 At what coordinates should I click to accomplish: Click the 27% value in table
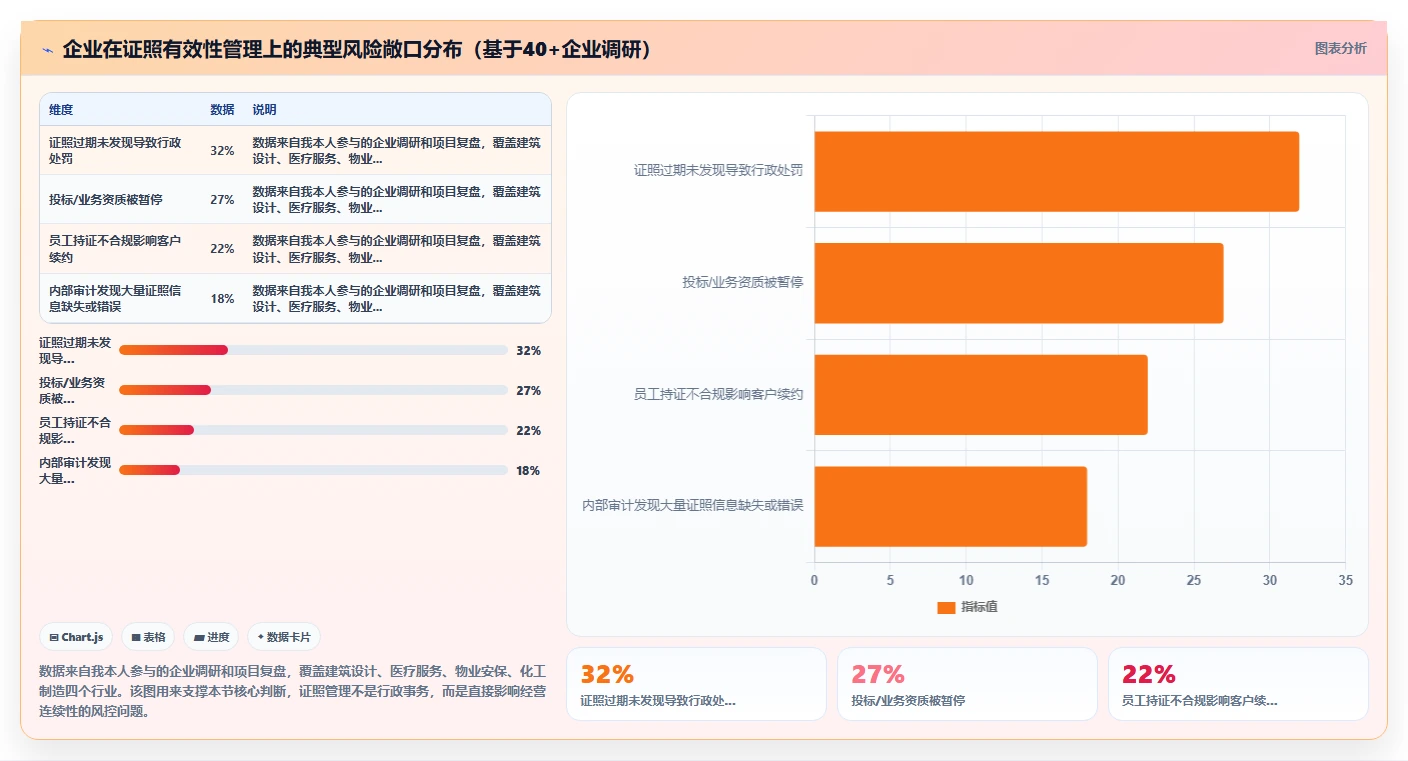[x=222, y=200]
